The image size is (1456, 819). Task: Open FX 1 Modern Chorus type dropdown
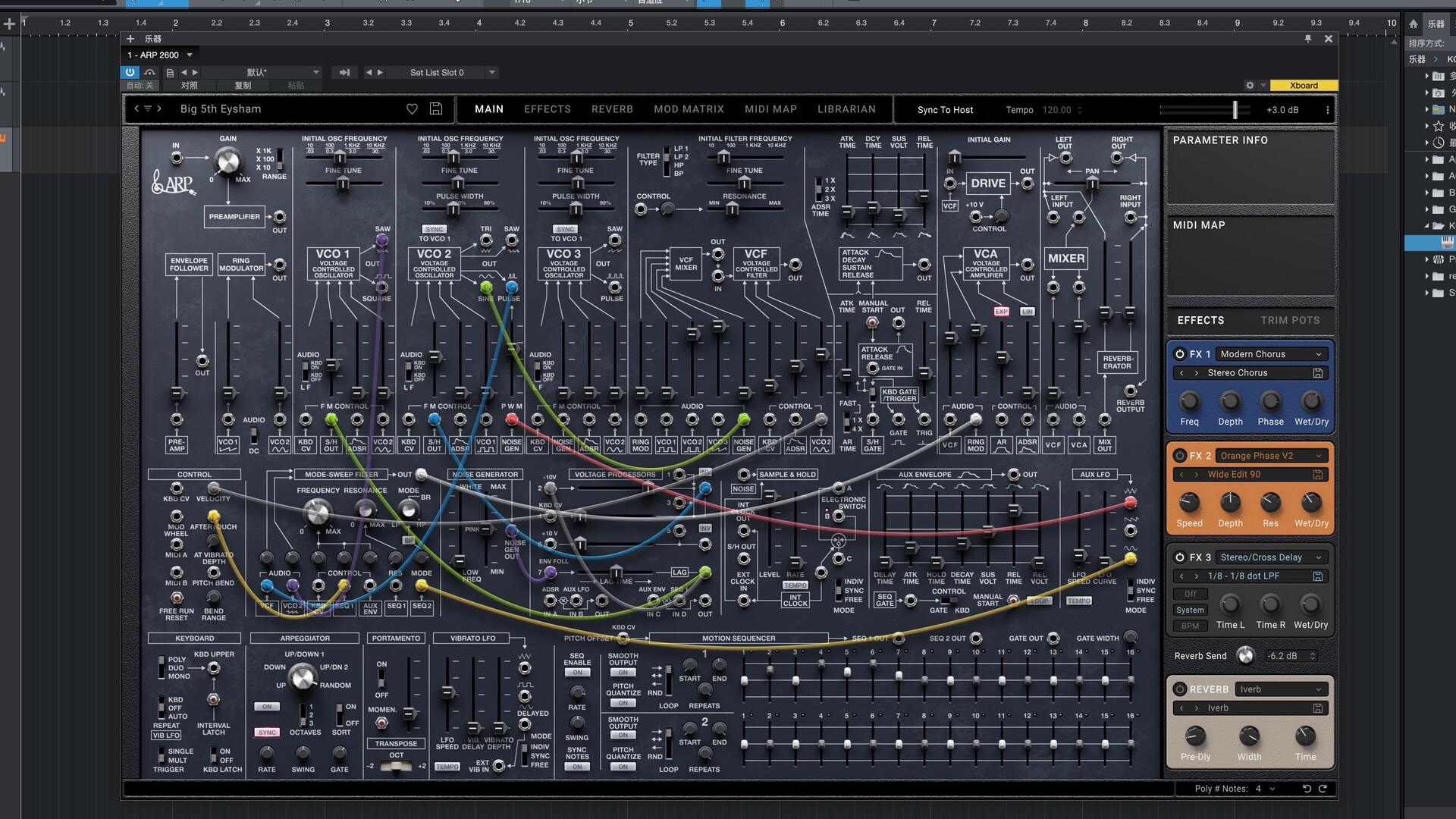1271,354
